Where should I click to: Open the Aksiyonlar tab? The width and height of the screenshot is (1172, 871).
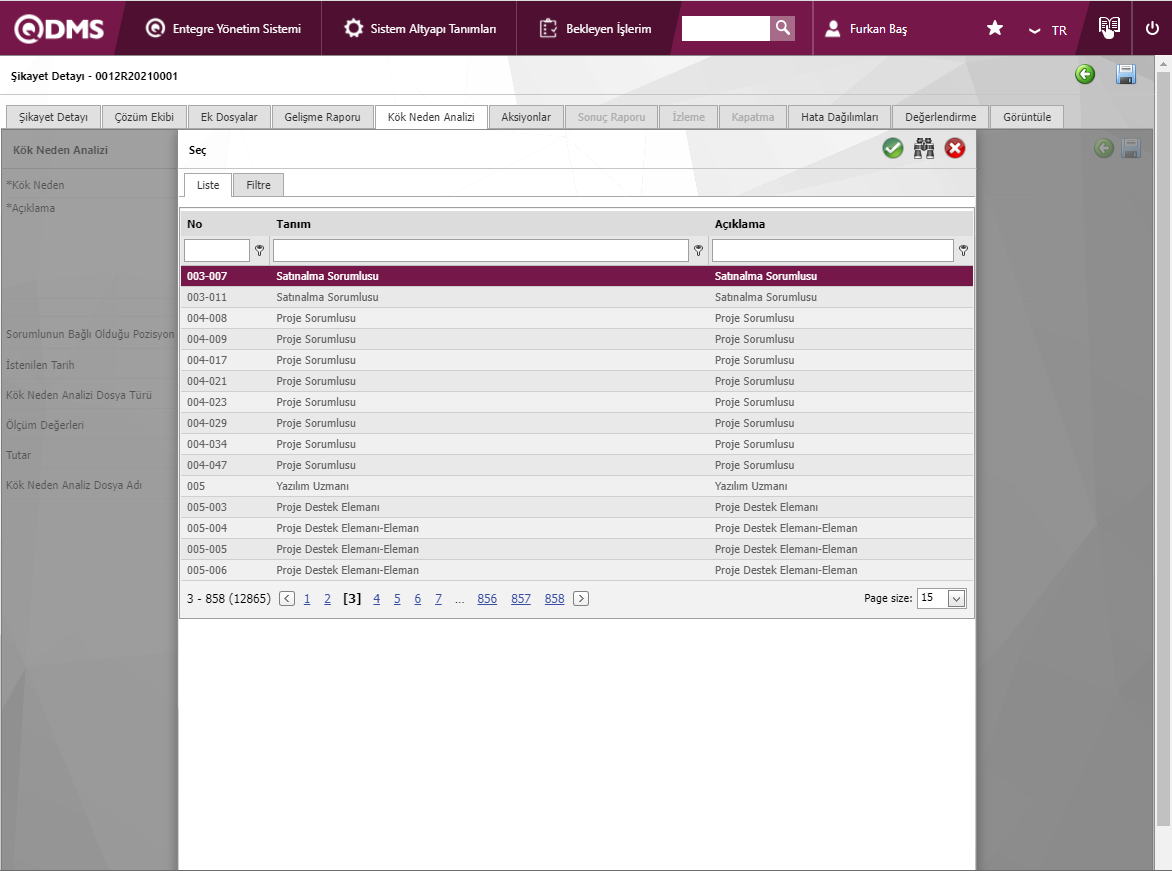[x=526, y=117]
